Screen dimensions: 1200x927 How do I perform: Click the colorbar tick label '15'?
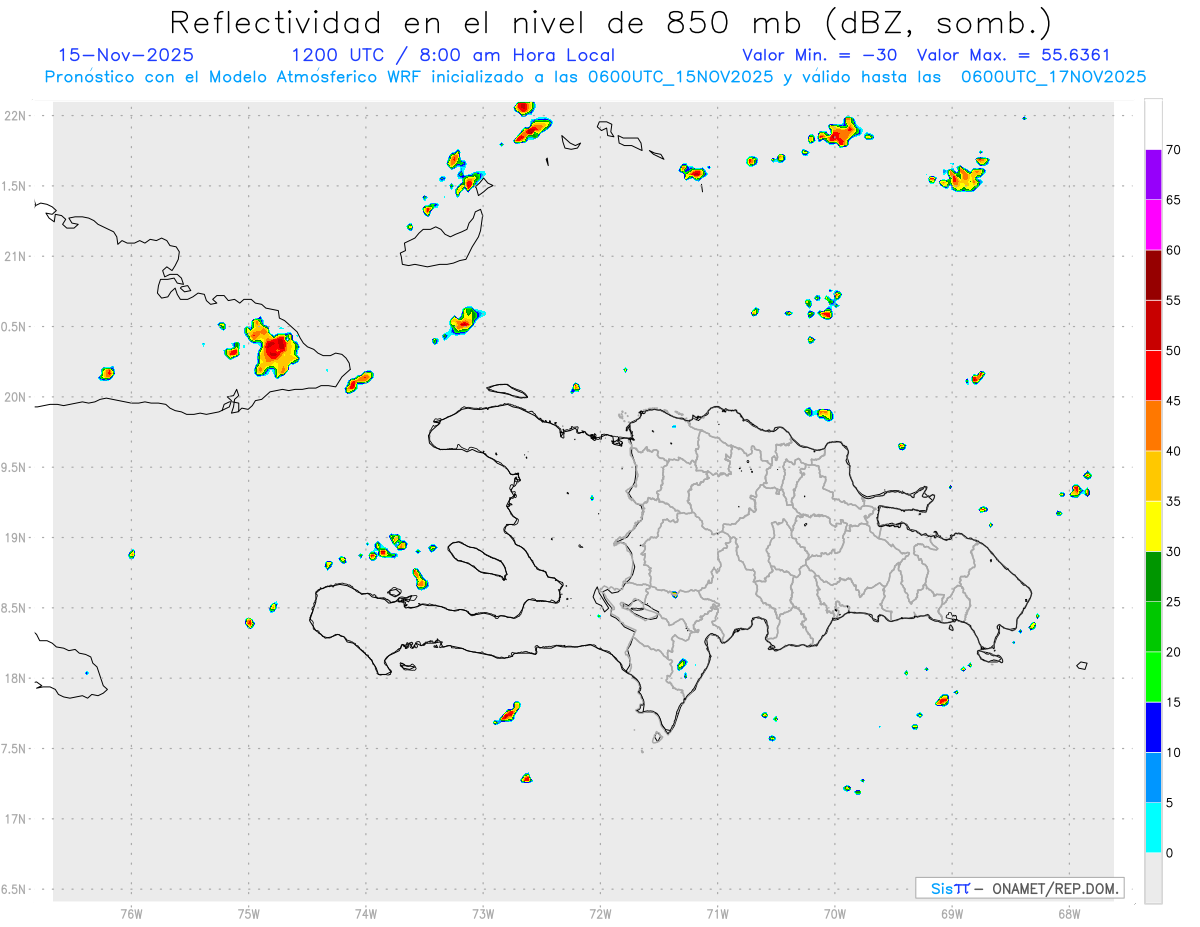[x=1174, y=702]
